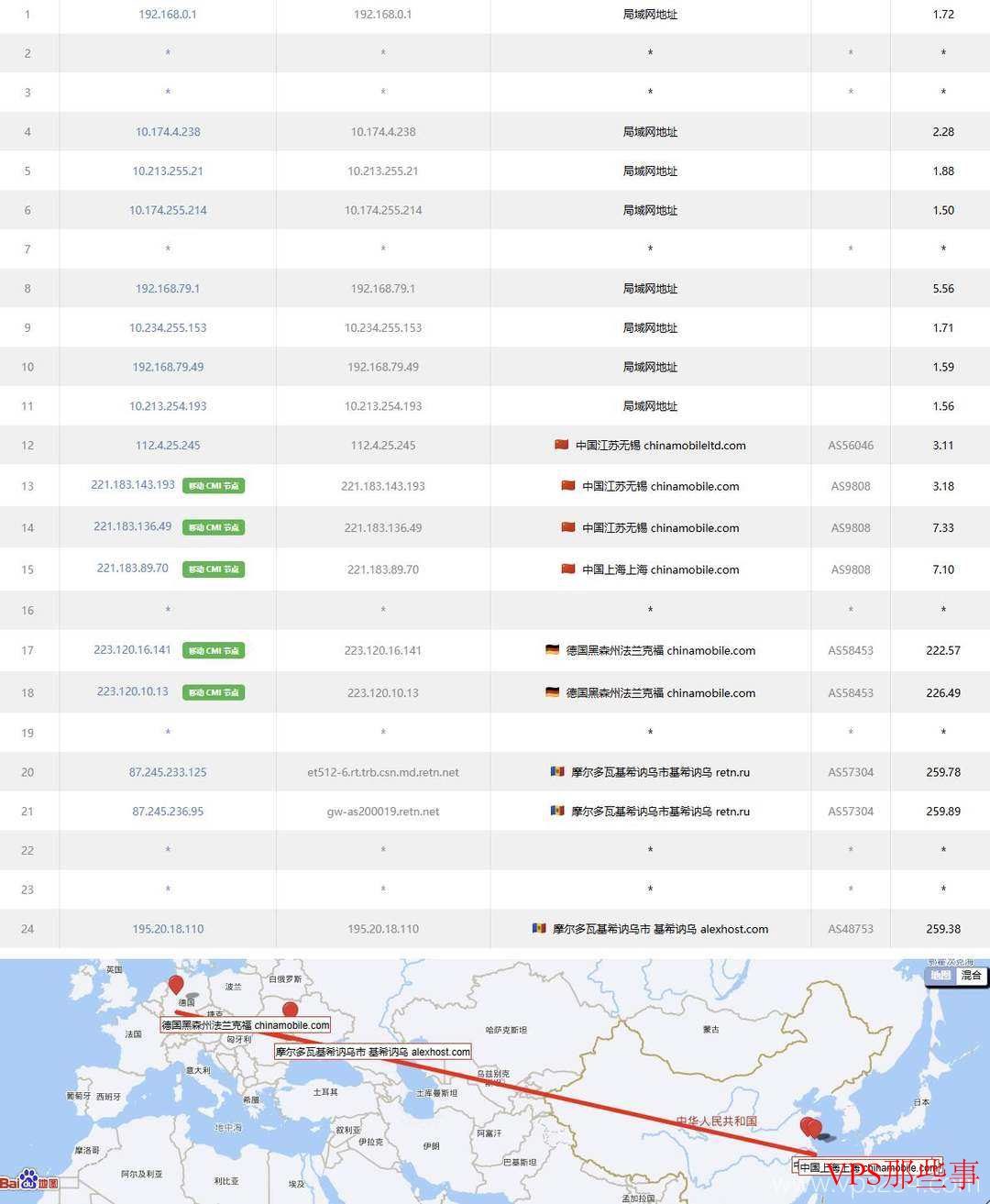The height and width of the screenshot is (1204, 990).
Task: Click the green CMI badge for 223.120.16.141
Action: (214, 650)
